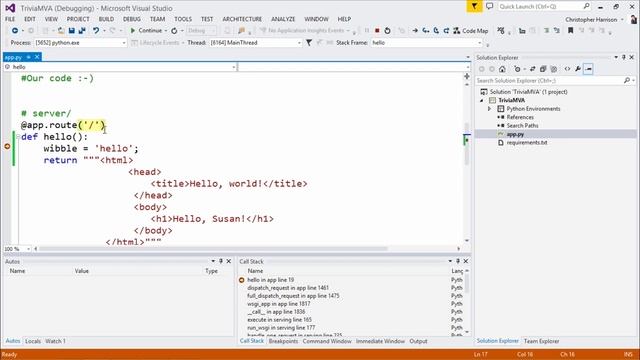Click the Search Solution Explorer field

click(555, 81)
